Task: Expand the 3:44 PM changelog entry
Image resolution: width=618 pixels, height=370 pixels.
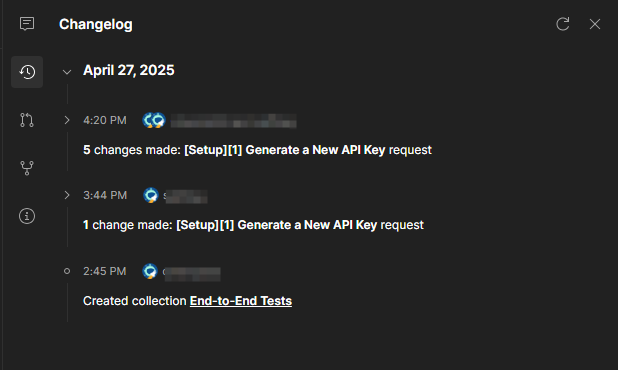Action: point(67,195)
